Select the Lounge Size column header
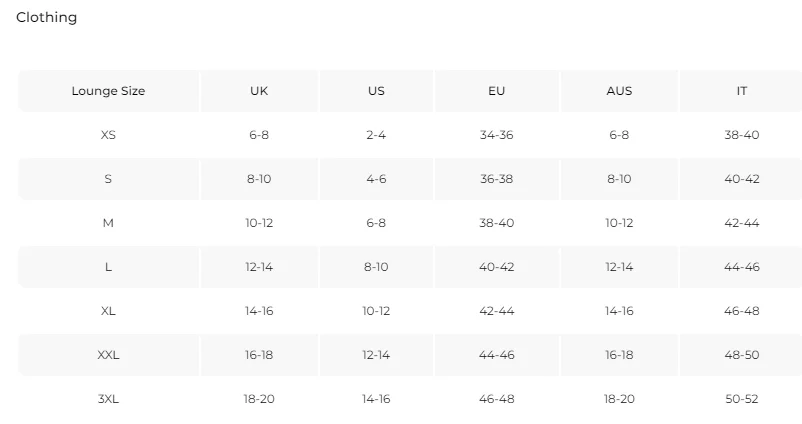802x424 pixels. pos(108,91)
